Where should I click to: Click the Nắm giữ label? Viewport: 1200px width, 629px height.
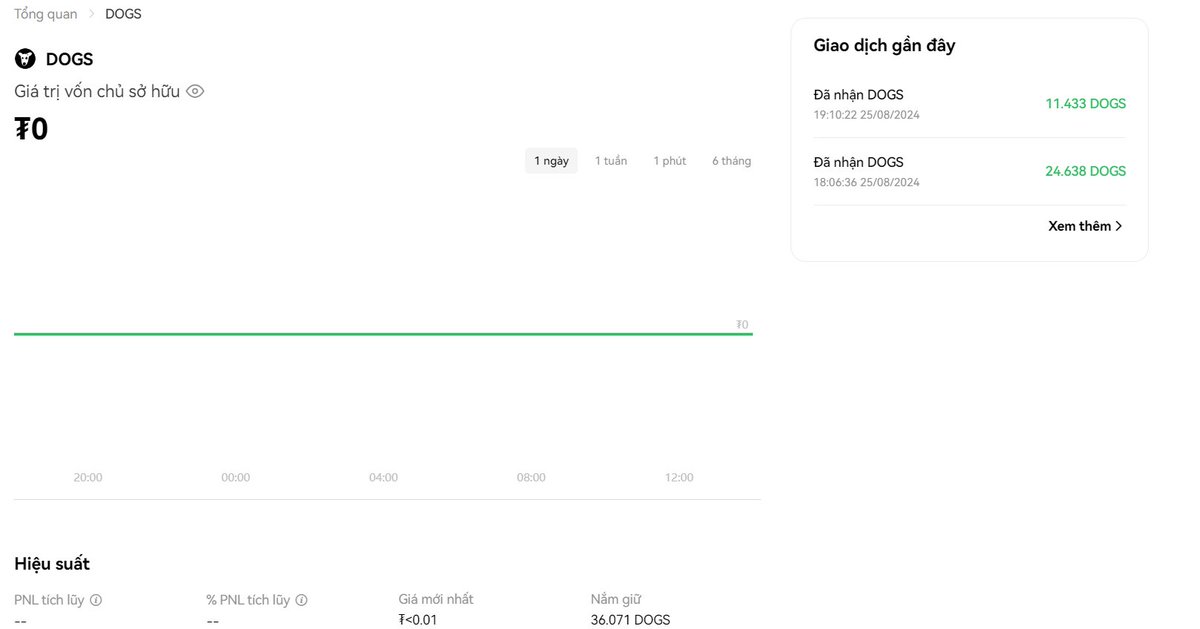click(x=616, y=599)
